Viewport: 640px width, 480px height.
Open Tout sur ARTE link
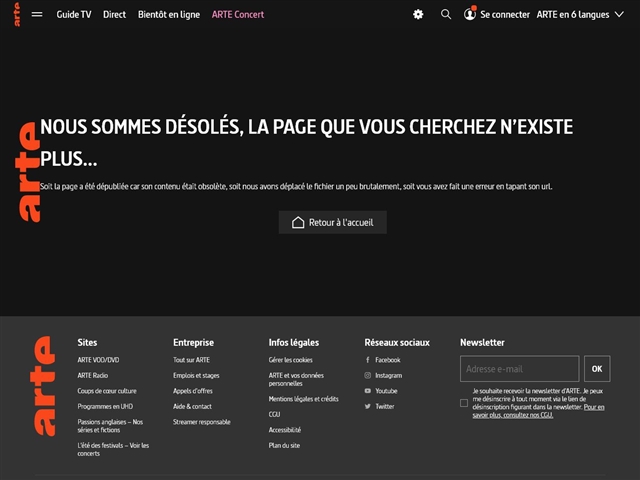coord(191,360)
